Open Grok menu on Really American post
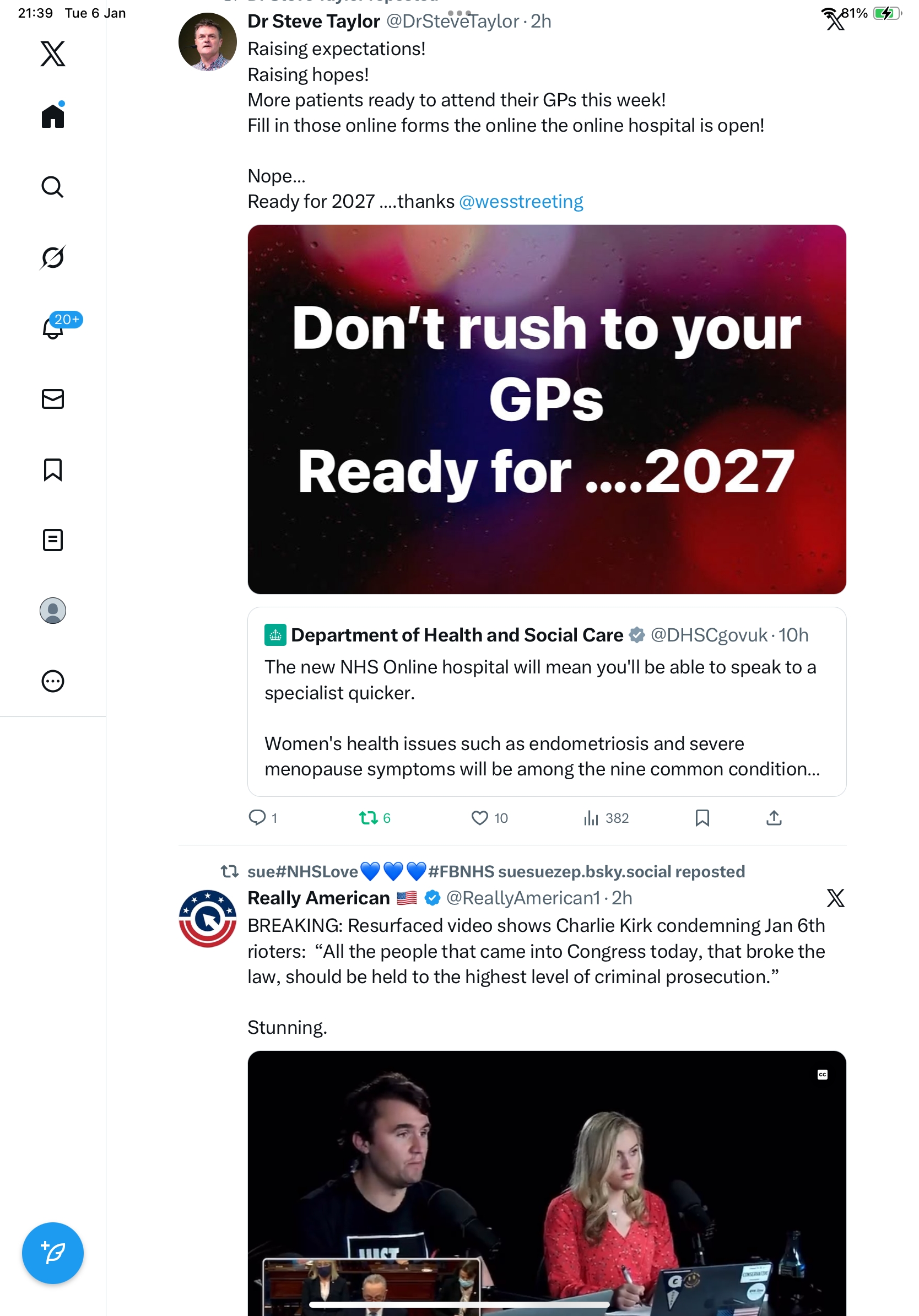The image size is (919, 1316). click(835, 898)
